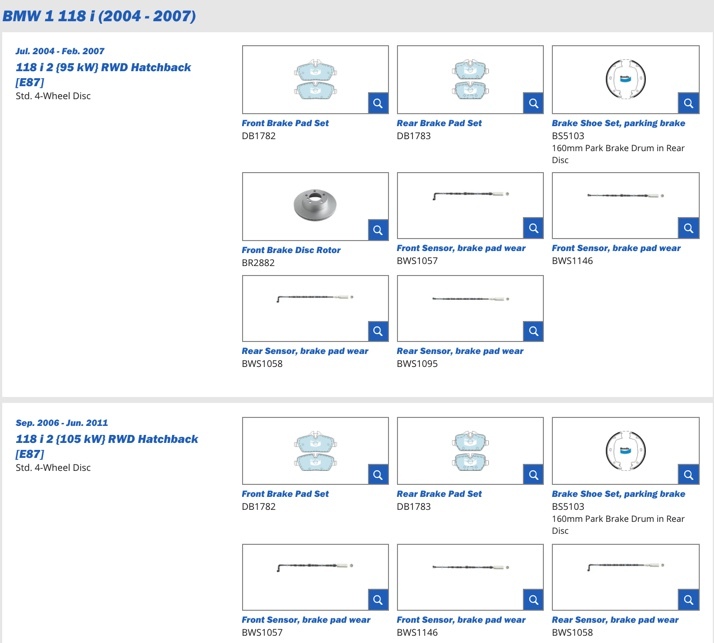Select BWS1095 sensor thumbnail
This screenshot has height=643, width=714.
coord(470,308)
